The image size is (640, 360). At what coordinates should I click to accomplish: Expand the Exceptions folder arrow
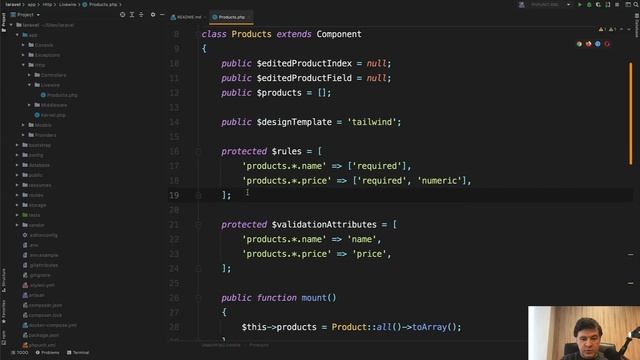point(23,55)
